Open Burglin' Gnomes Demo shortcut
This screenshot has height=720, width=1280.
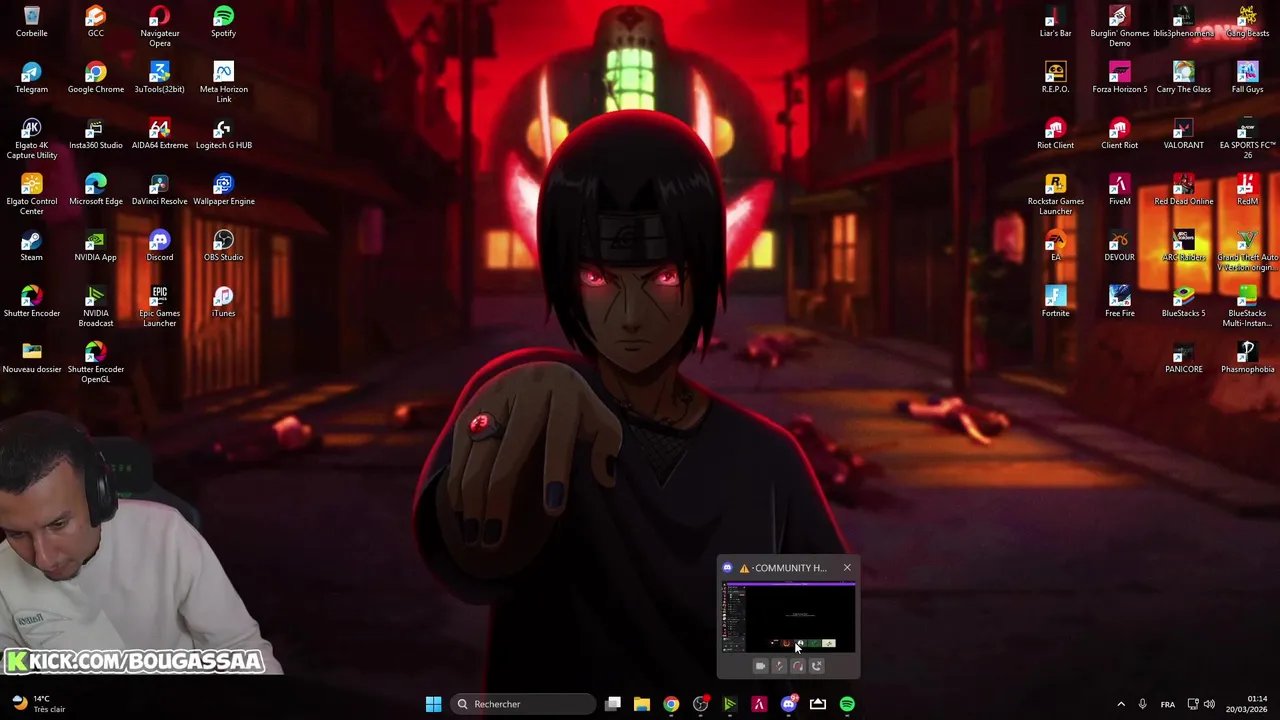pos(1119,26)
